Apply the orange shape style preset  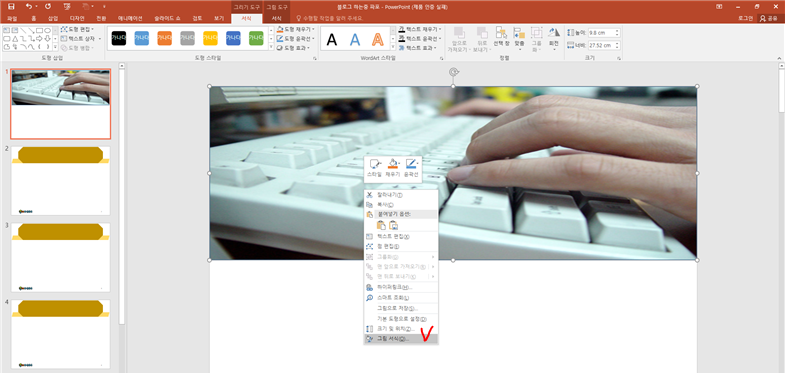pyautogui.click(x=165, y=38)
